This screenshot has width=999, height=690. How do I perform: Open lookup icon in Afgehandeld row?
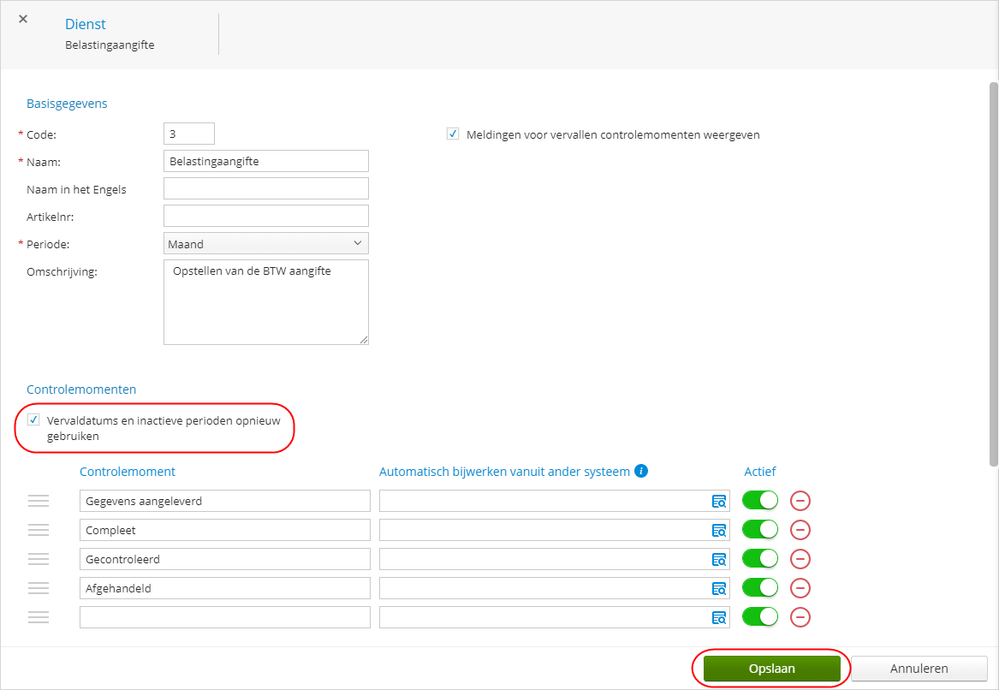pos(719,589)
